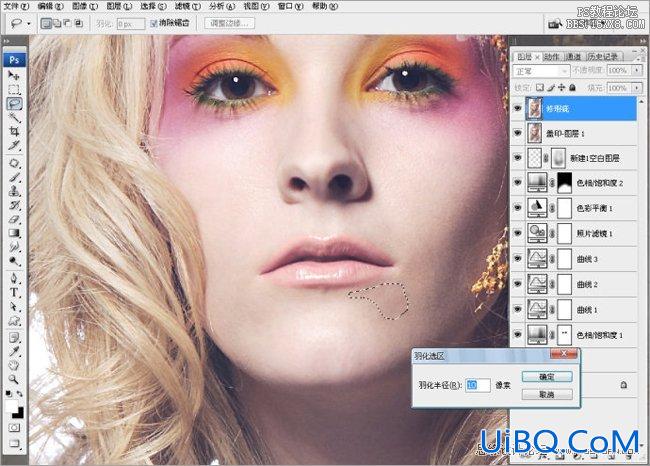This screenshot has width=650, height=466.
Task: Choose Intersect with selection mode
Action: (x=78, y=23)
